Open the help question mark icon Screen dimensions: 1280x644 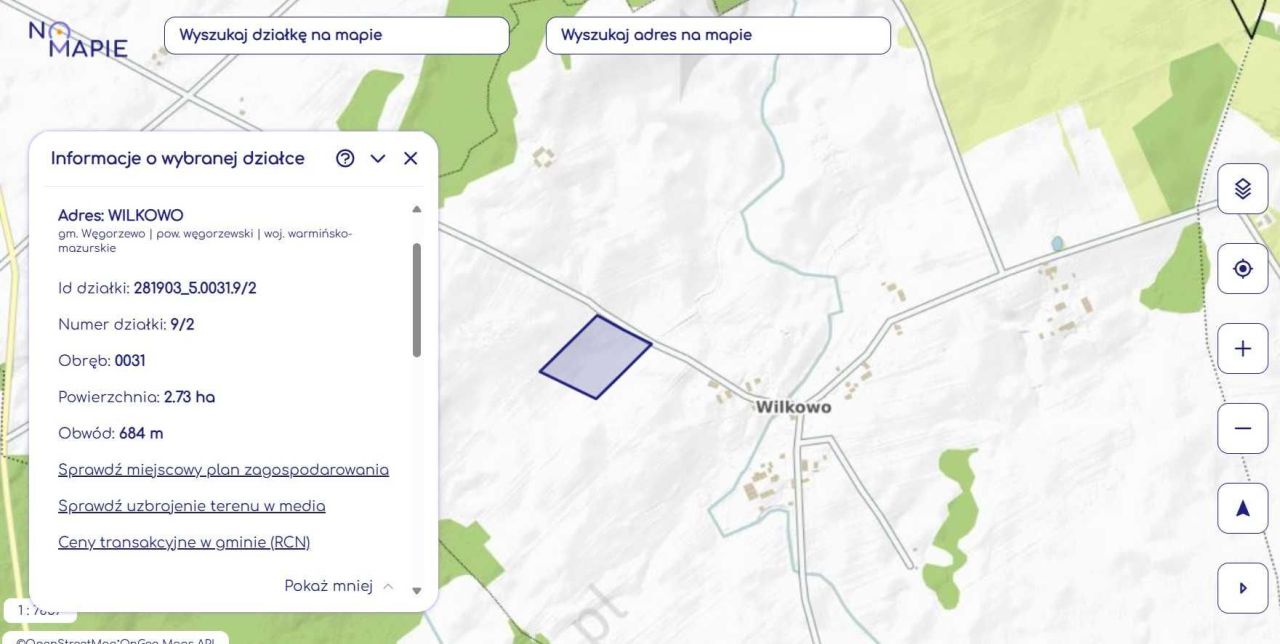pyautogui.click(x=345, y=158)
